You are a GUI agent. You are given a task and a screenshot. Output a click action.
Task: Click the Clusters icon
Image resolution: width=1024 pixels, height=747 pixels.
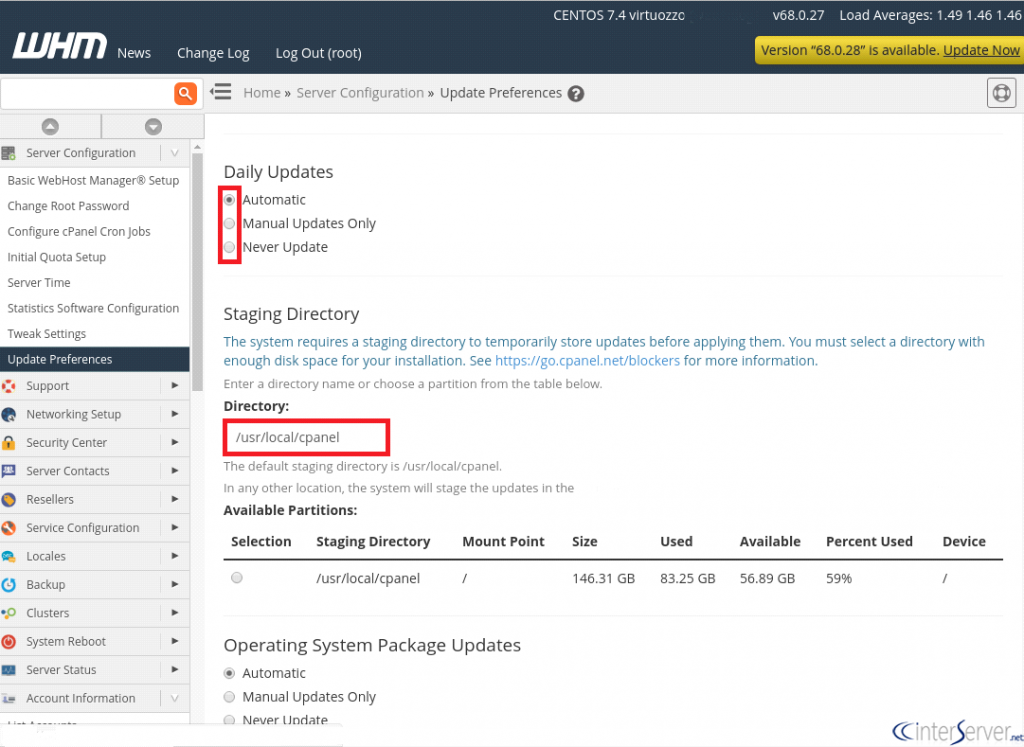pyautogui.click(x=8, y=613)
